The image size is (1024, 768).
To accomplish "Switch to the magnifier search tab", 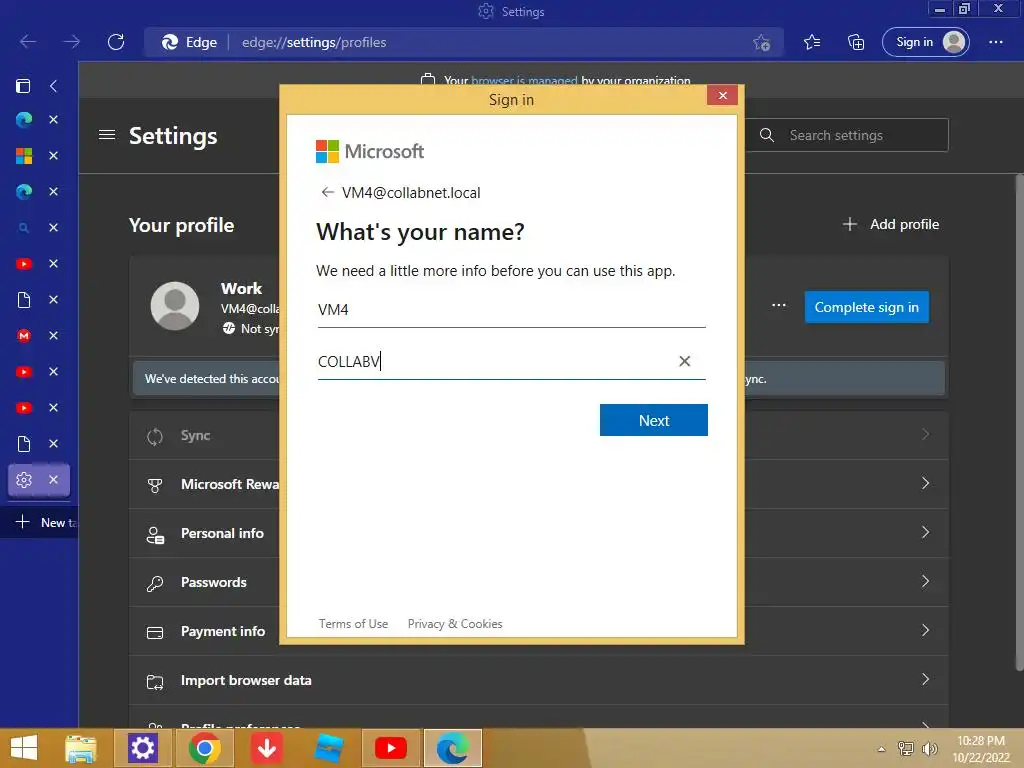I will [24, 227].
